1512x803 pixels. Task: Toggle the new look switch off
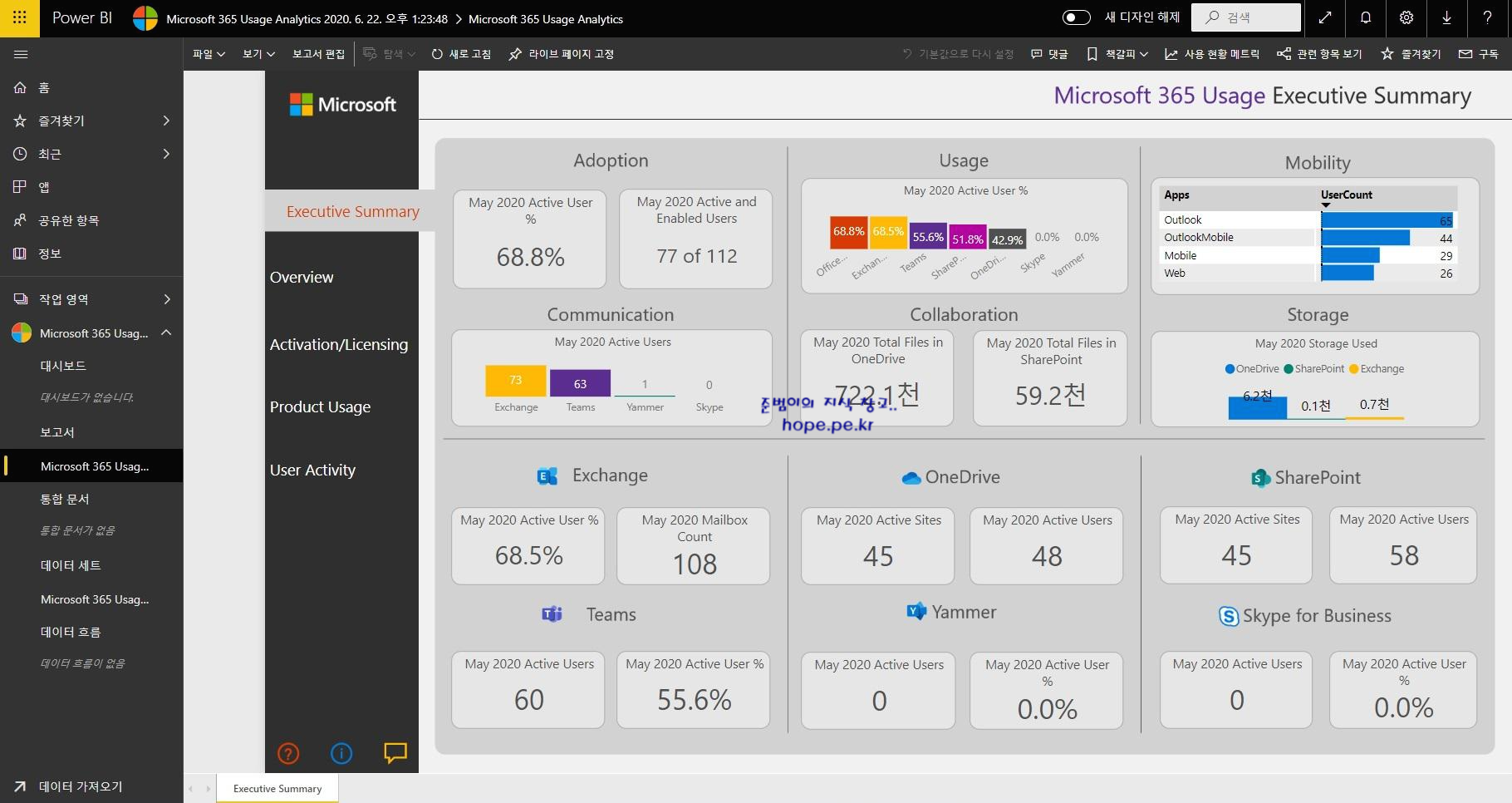[1077, 17]
